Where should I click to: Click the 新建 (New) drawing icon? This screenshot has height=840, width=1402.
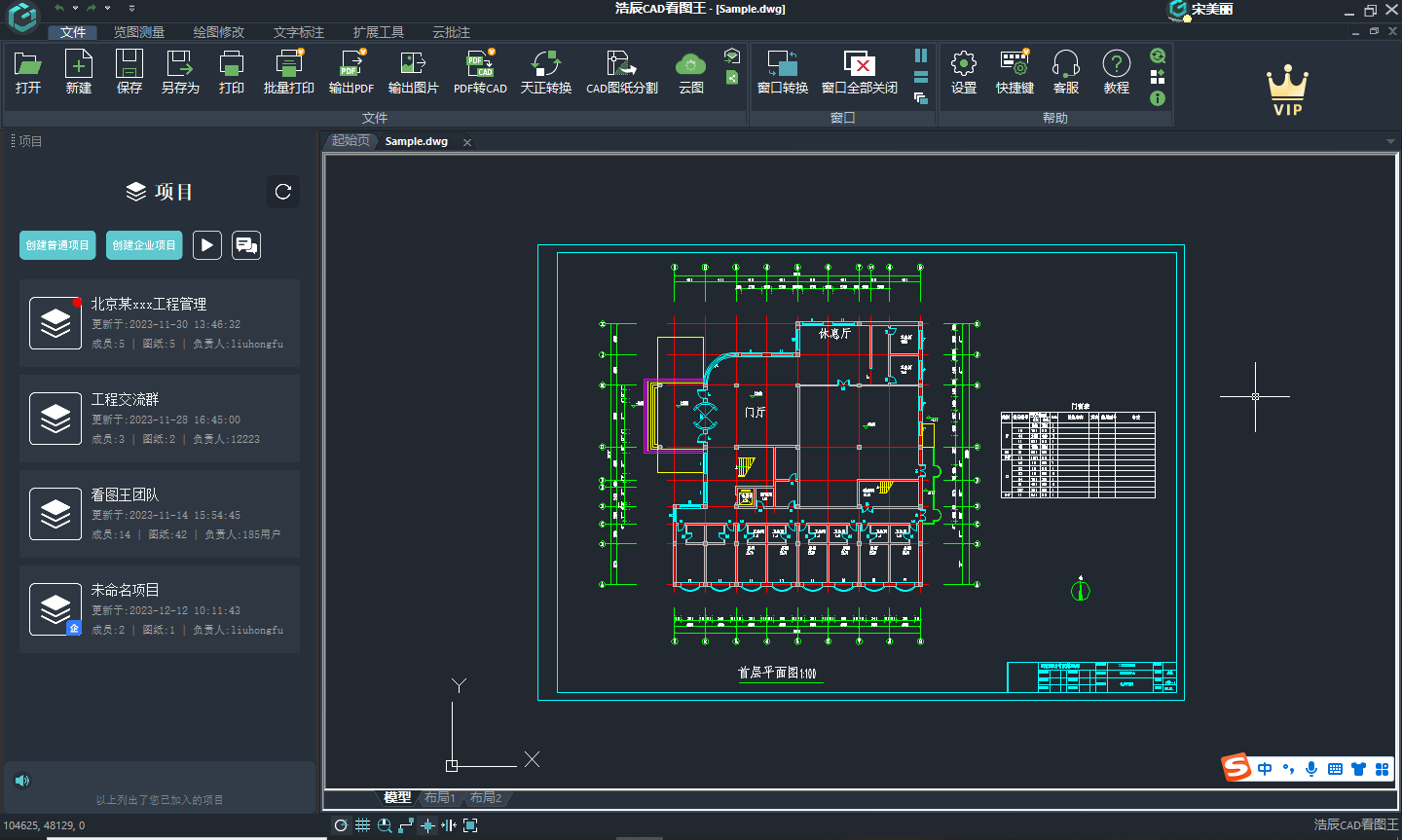click(79, 72)
